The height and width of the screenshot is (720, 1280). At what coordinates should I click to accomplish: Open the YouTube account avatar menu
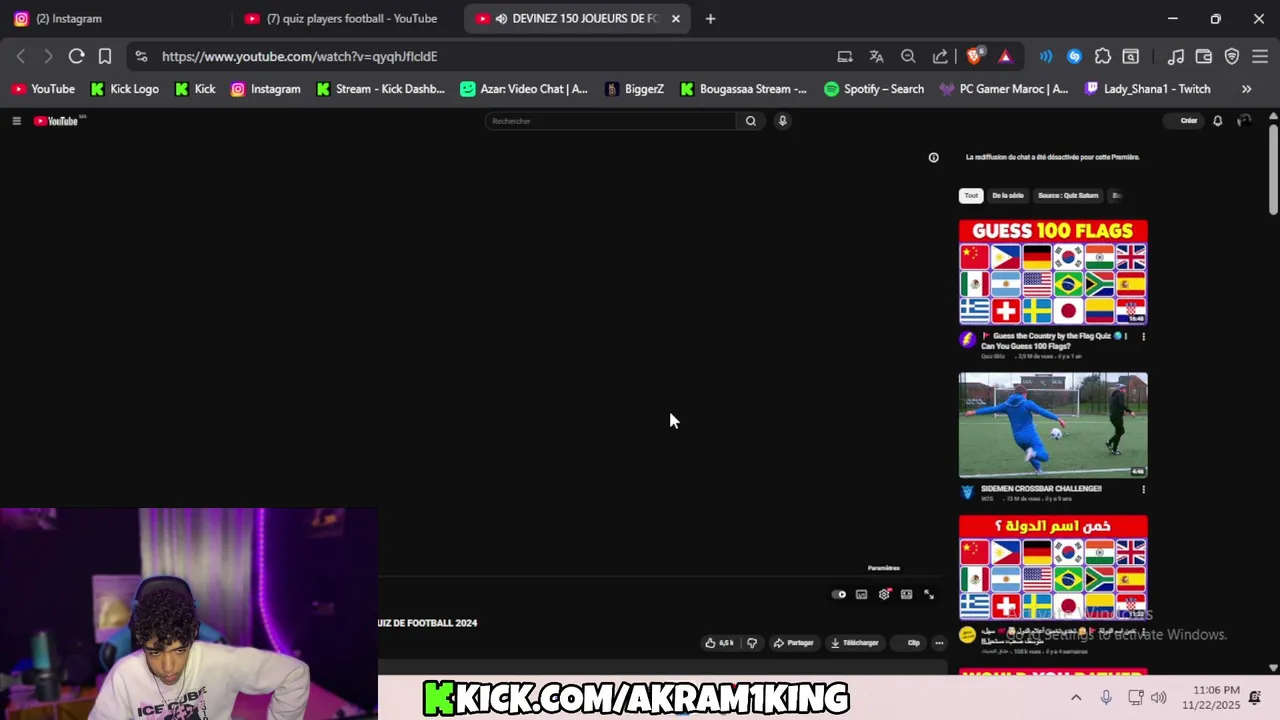click(x=1244, y=121)
